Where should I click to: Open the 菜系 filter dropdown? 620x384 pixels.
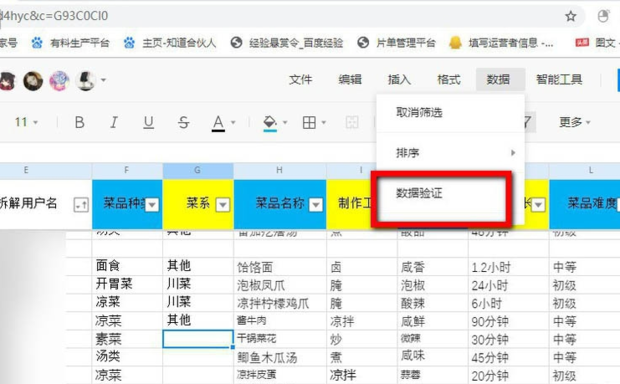[x=223, y=205]
